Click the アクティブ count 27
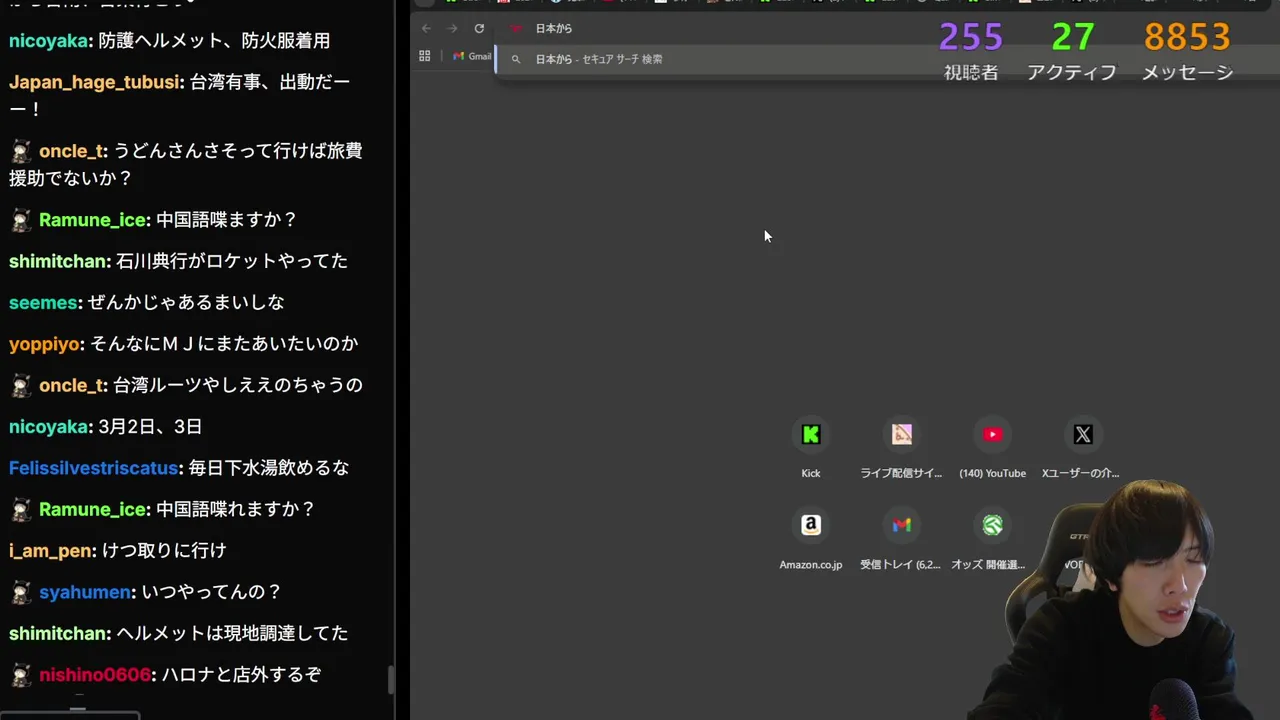This screenshot has width=1280, height=720. pyautogui.click(x=1072, y=38)
